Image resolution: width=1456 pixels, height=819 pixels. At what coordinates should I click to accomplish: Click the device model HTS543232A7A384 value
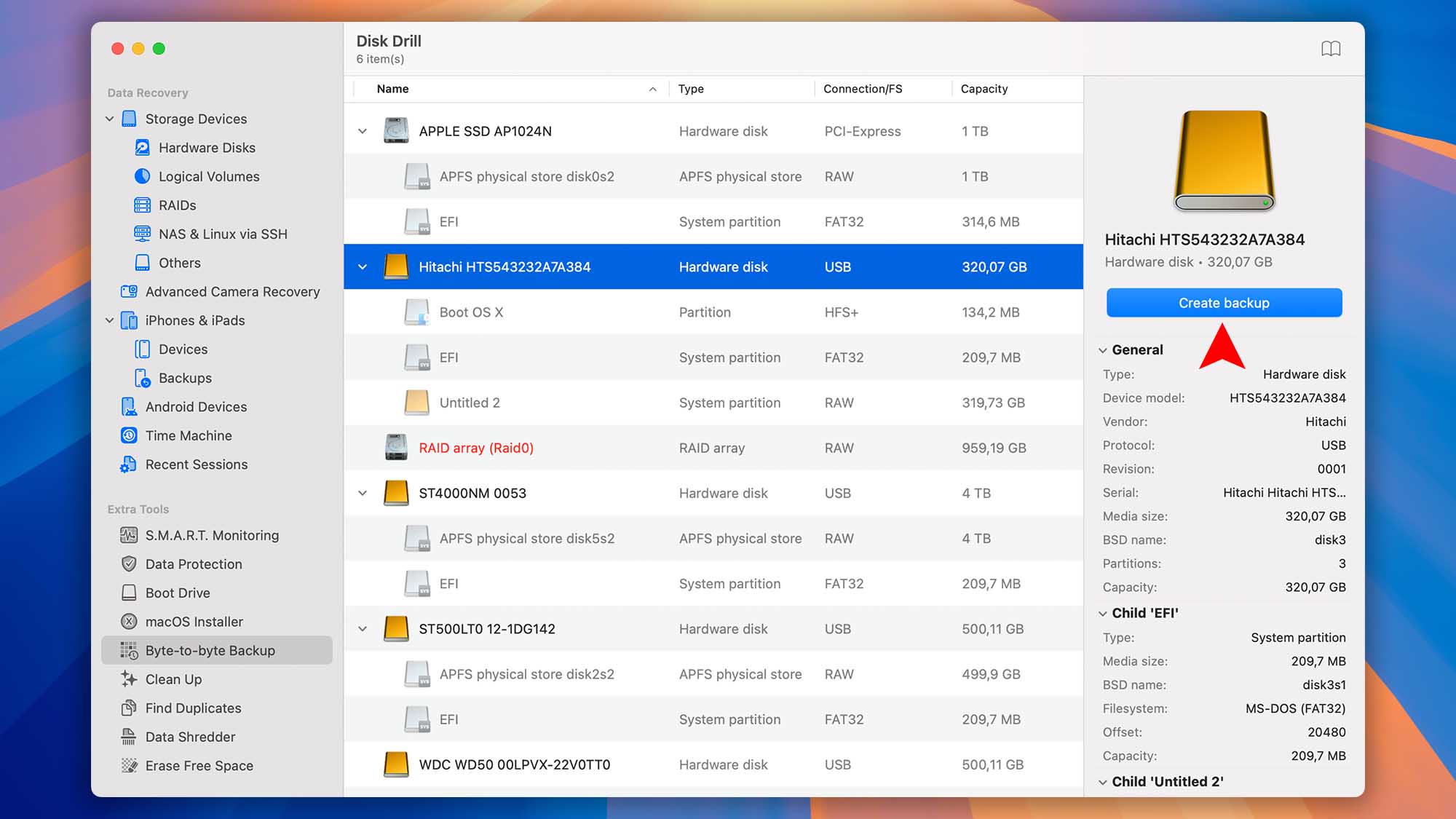coord(1287,398)
